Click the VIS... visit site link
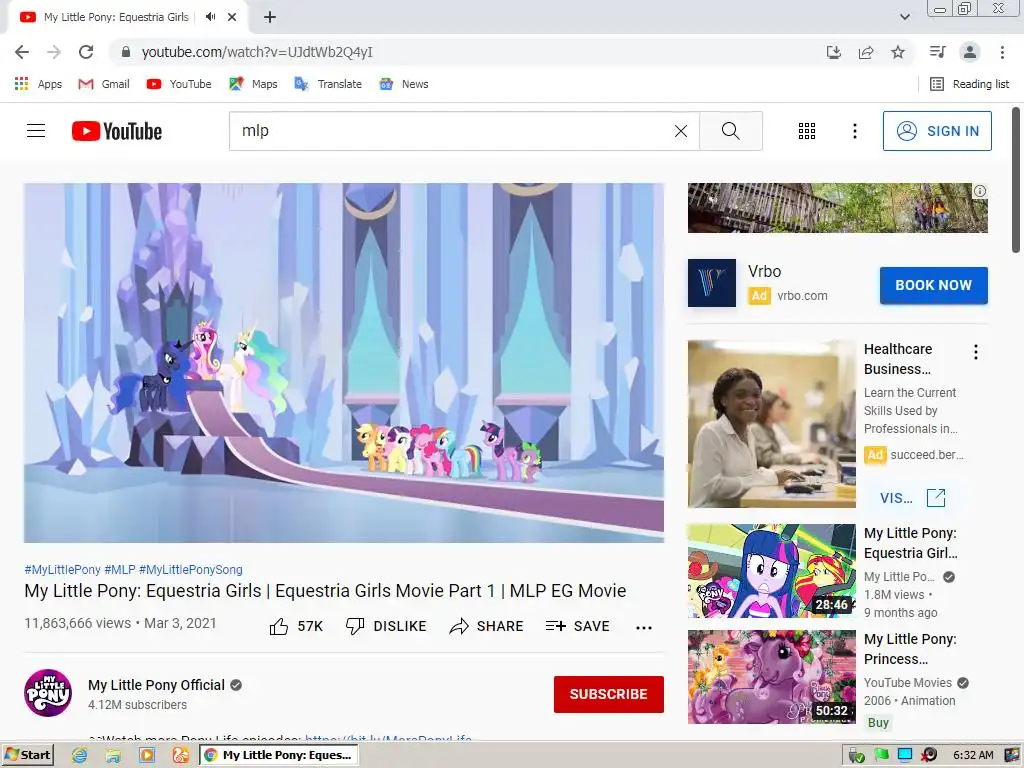This screenshot has height=768, width=1024. pos(912,498)
